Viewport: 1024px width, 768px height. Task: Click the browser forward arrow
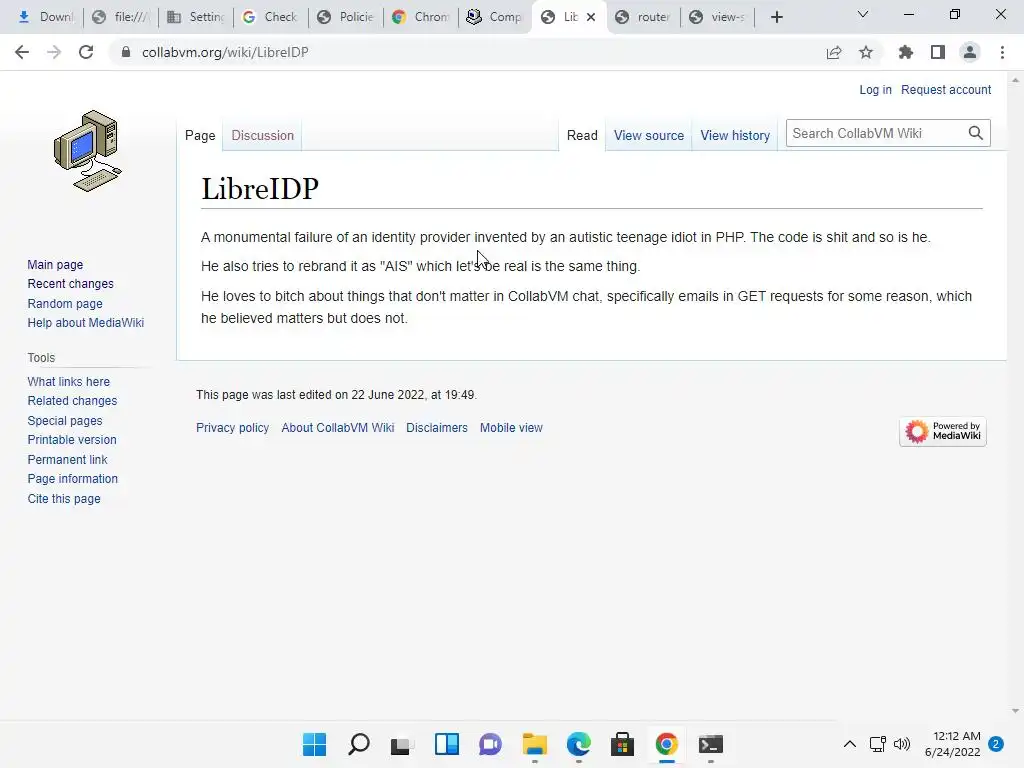coord(54,52)
